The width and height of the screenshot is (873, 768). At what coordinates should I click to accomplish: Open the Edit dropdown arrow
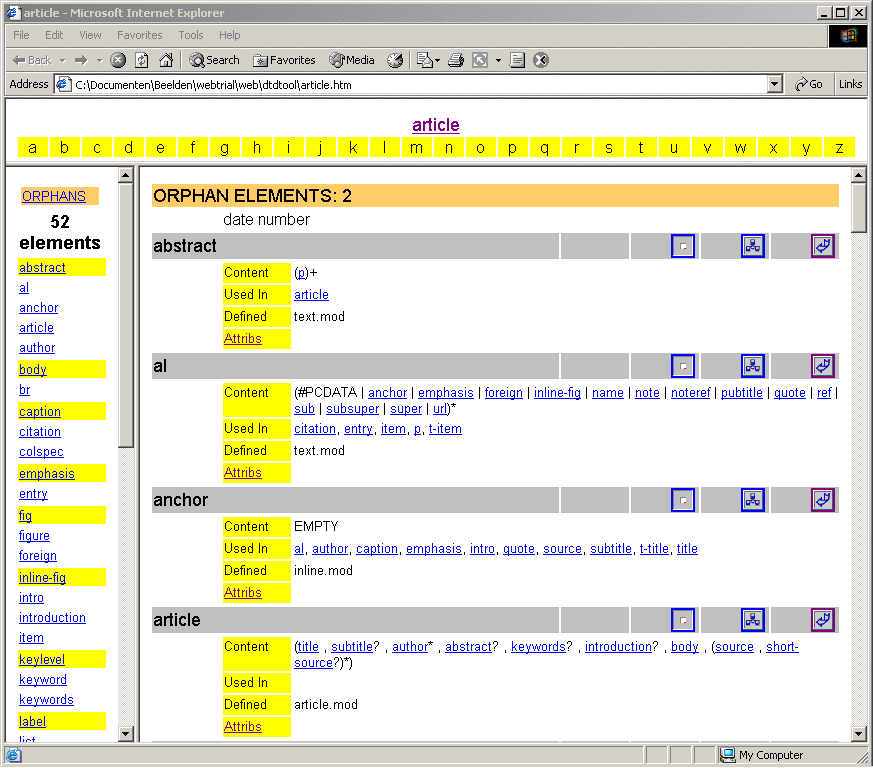498,60
